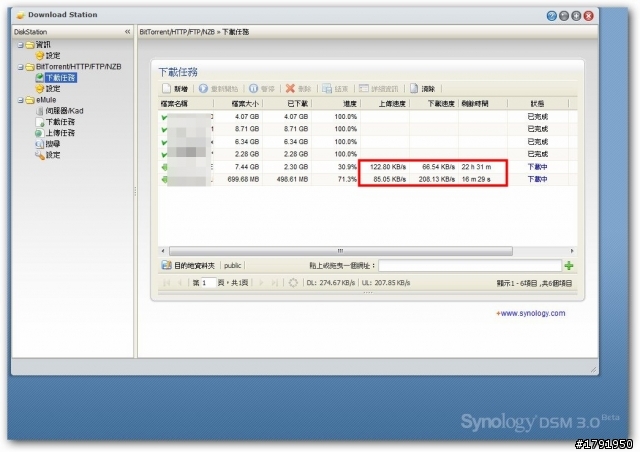Click the 下載中 status of the 7.44 GB task

click(x=538, y=167)
